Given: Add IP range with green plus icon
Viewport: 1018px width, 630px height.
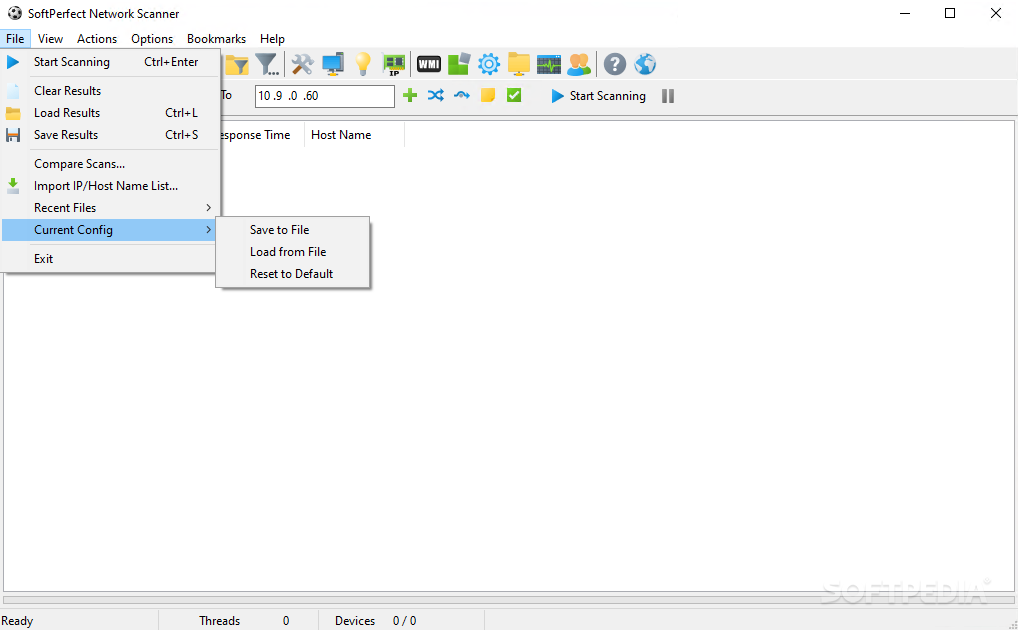Looking at the screenshot, I should (x=410, y=95).
